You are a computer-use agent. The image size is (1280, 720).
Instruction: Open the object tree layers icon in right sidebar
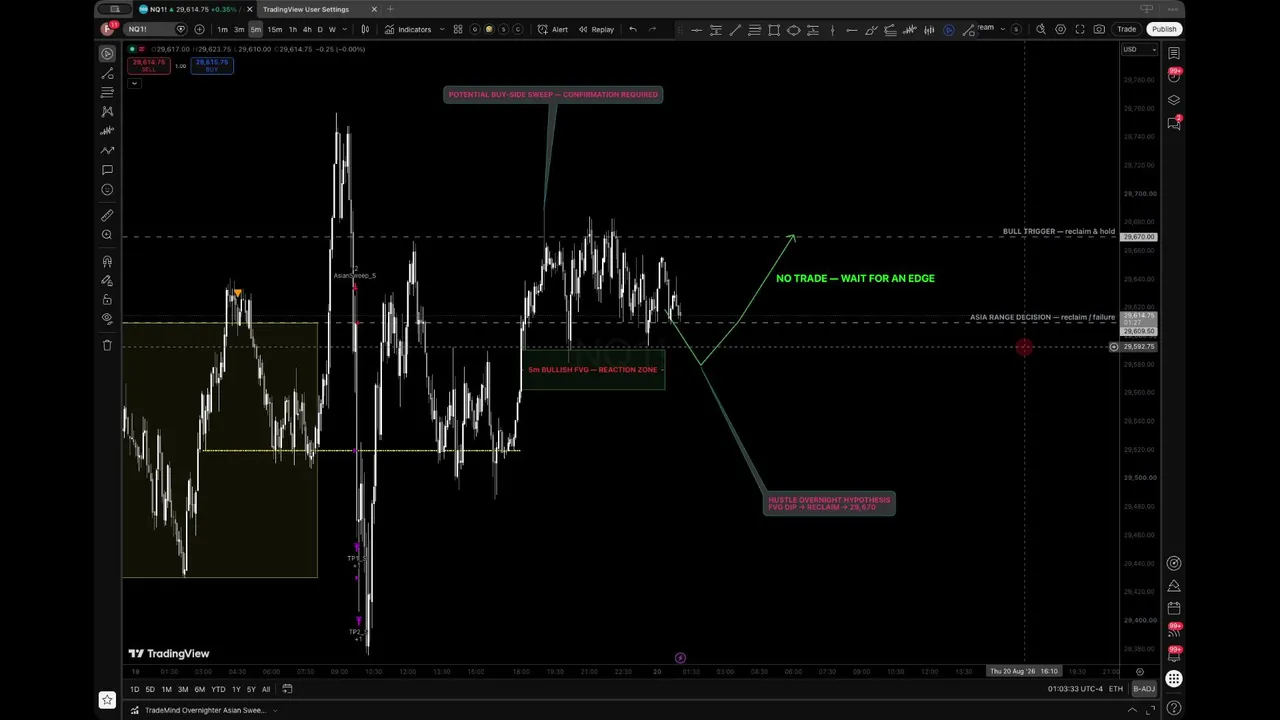[1174, 100]
